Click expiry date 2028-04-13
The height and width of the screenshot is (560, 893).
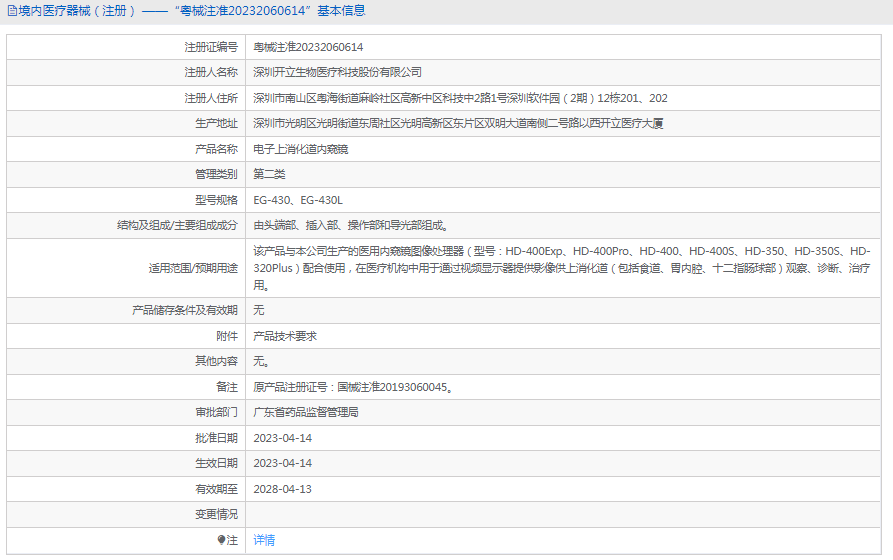click(282, 489)
